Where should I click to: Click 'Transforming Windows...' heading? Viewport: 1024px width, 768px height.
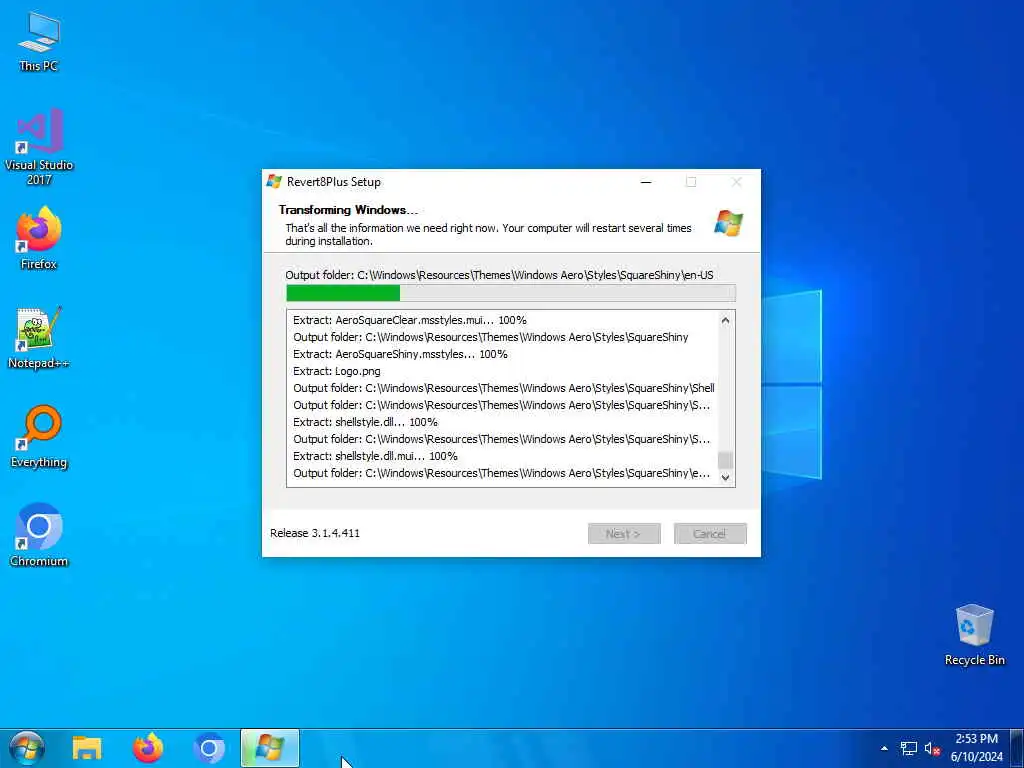(348, 210)
